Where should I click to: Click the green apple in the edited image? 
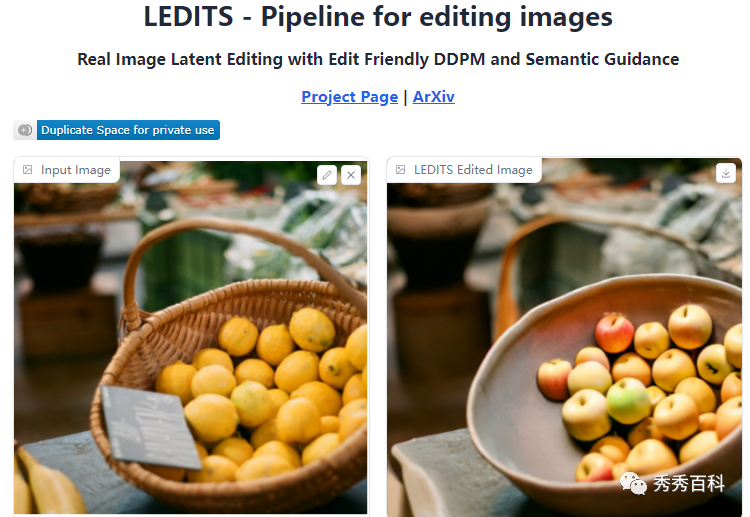pyautogui.click(x=629, y=401)
